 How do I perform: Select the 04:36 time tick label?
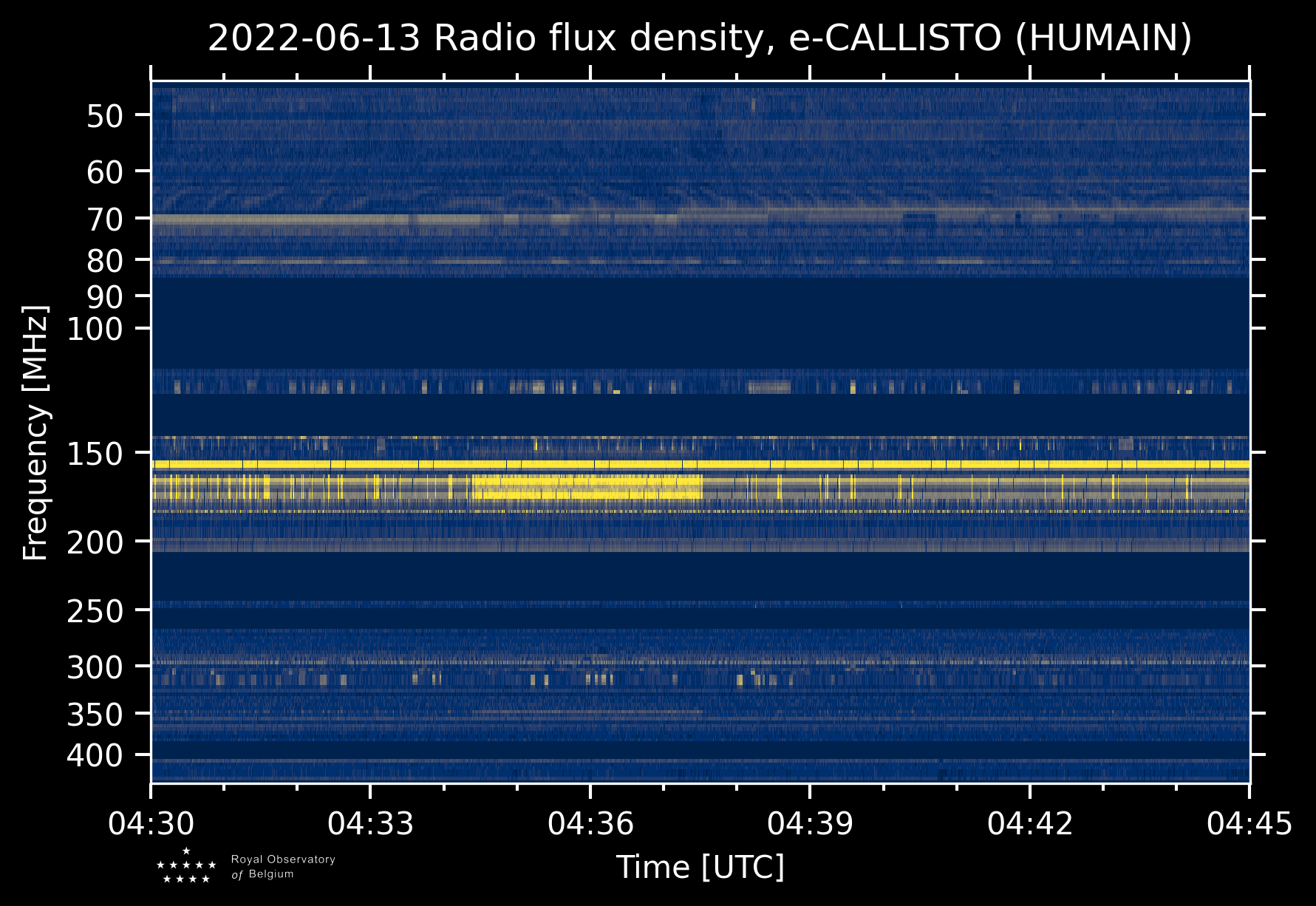[590, 823]
